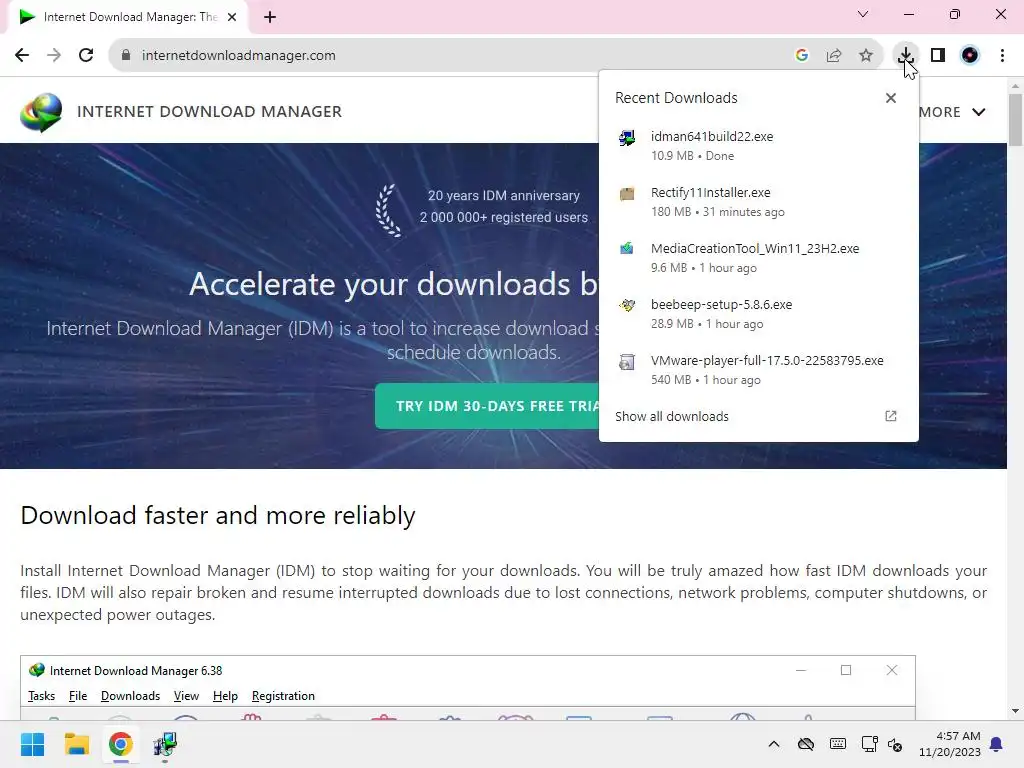Show hidden system tray icons
1024x768 pixels.
pyautogui.click(x=774, y=744)
